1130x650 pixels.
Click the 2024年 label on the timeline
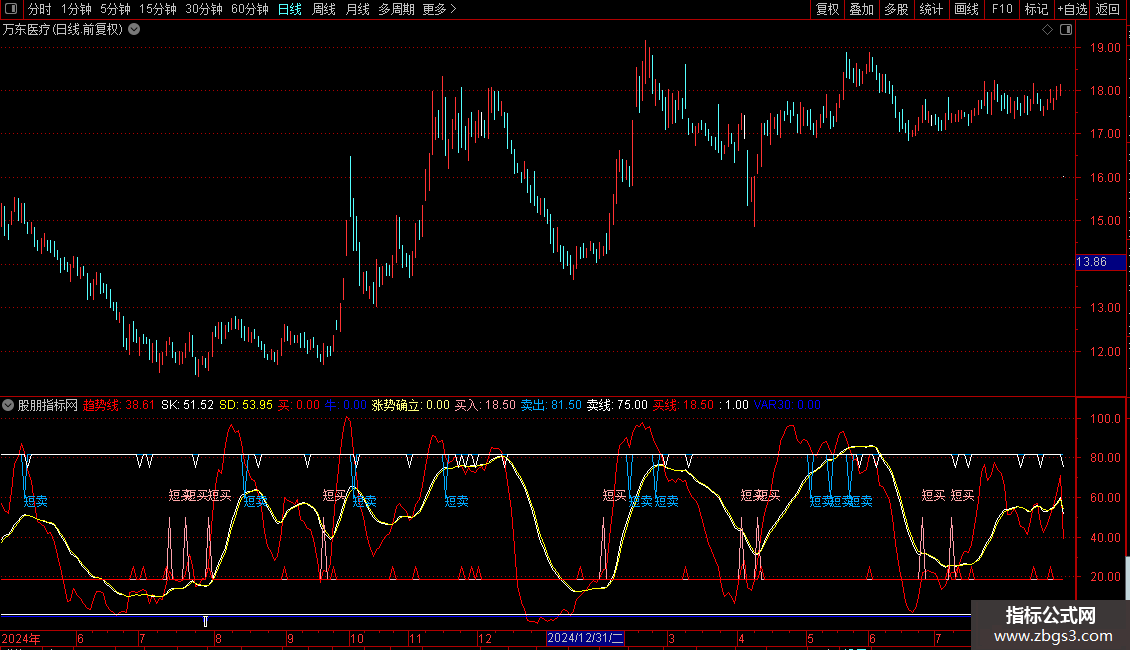tap(21, 638)
